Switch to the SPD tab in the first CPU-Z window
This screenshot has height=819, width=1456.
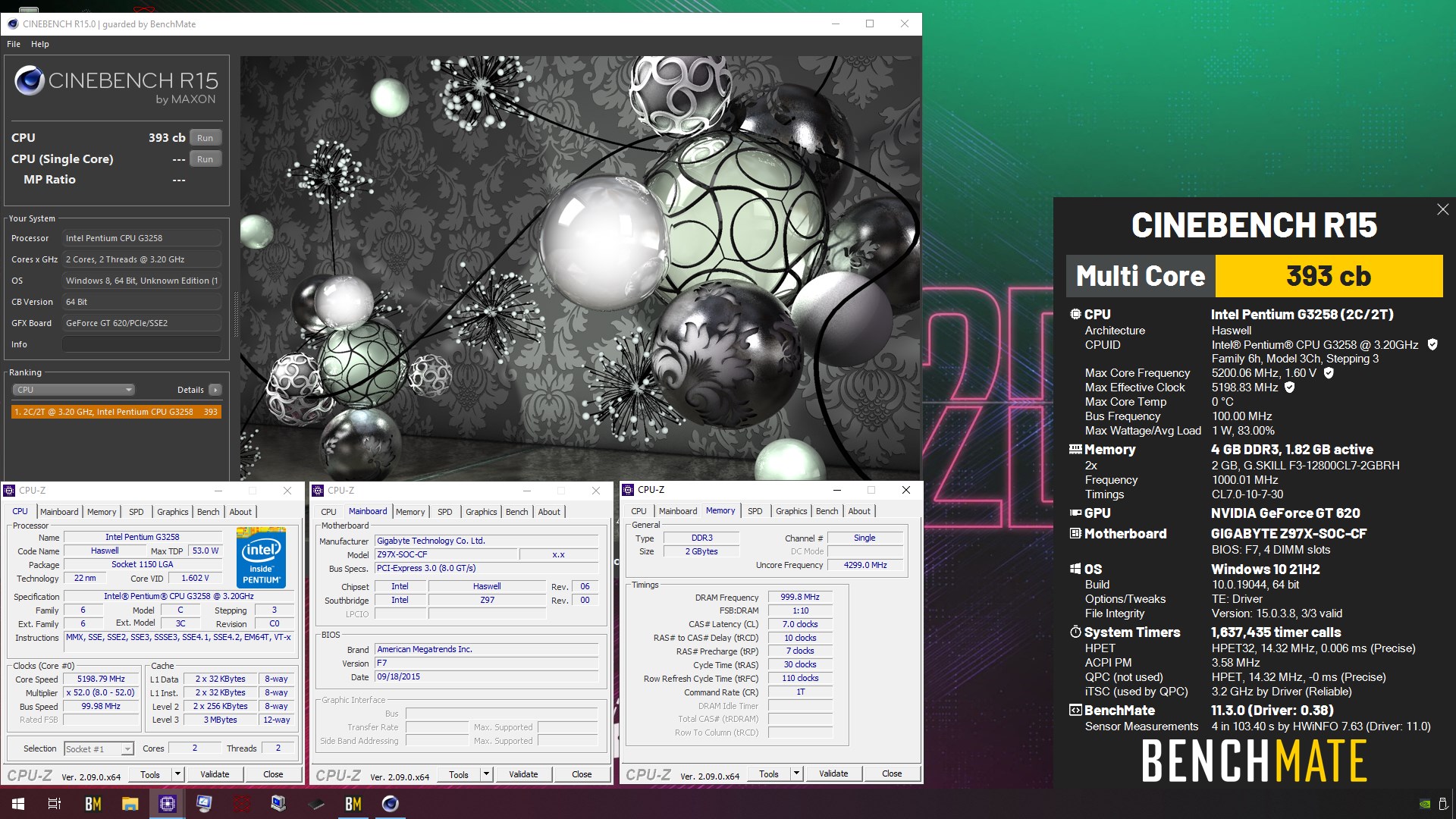click(x=136, y=512)
